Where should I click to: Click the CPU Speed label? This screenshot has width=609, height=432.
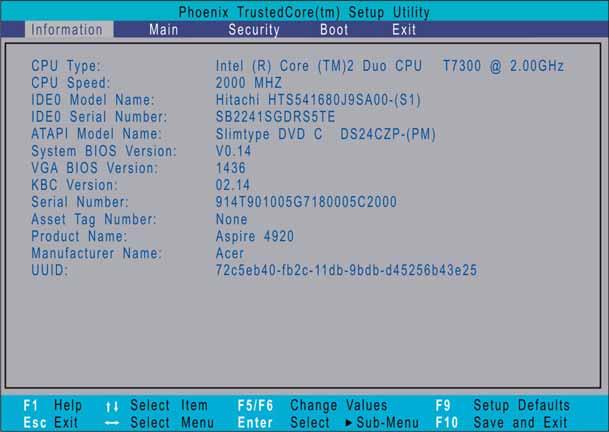71,83
